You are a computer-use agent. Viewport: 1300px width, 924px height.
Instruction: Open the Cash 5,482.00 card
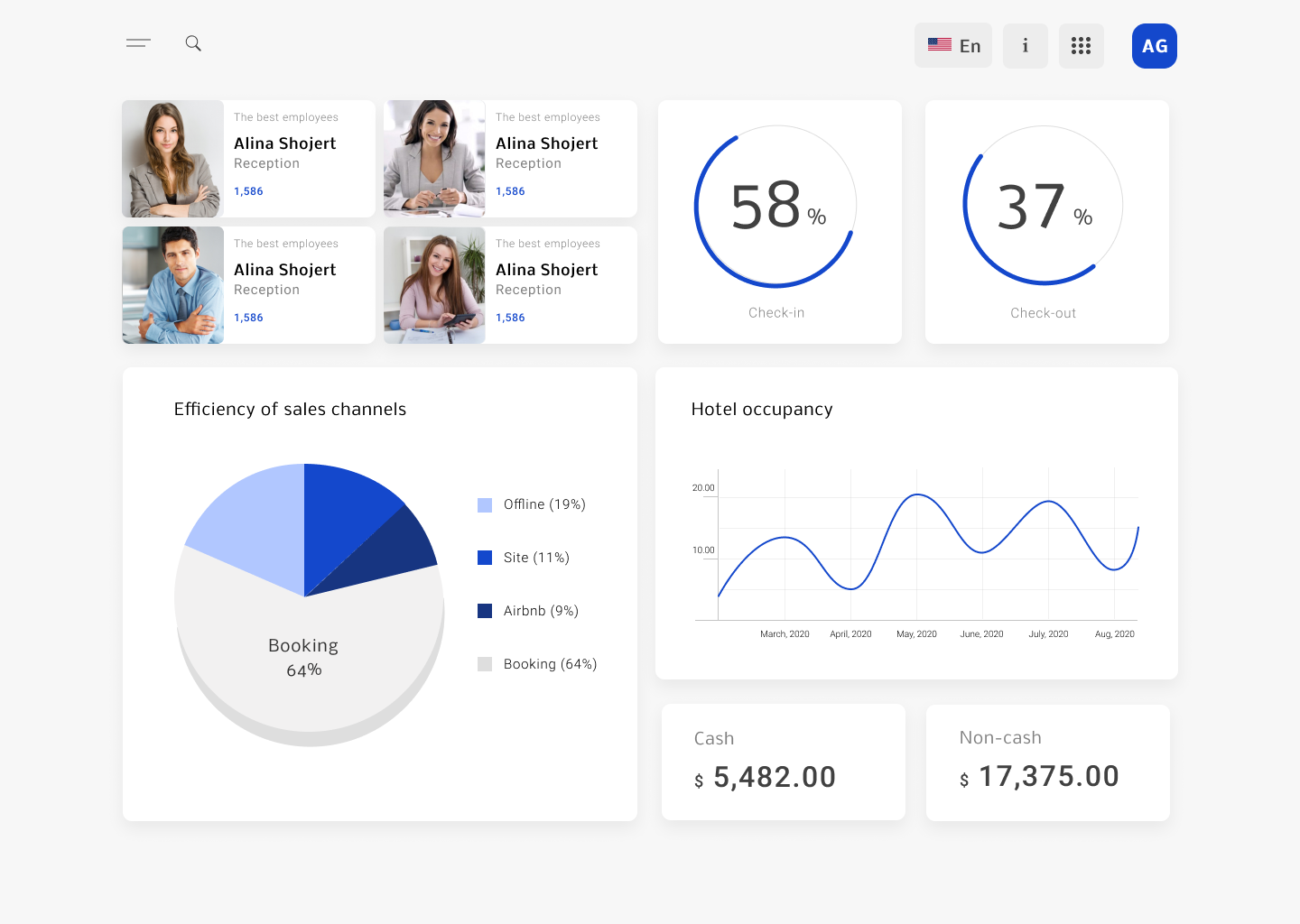pyautogui.click(x=783, y=762)
